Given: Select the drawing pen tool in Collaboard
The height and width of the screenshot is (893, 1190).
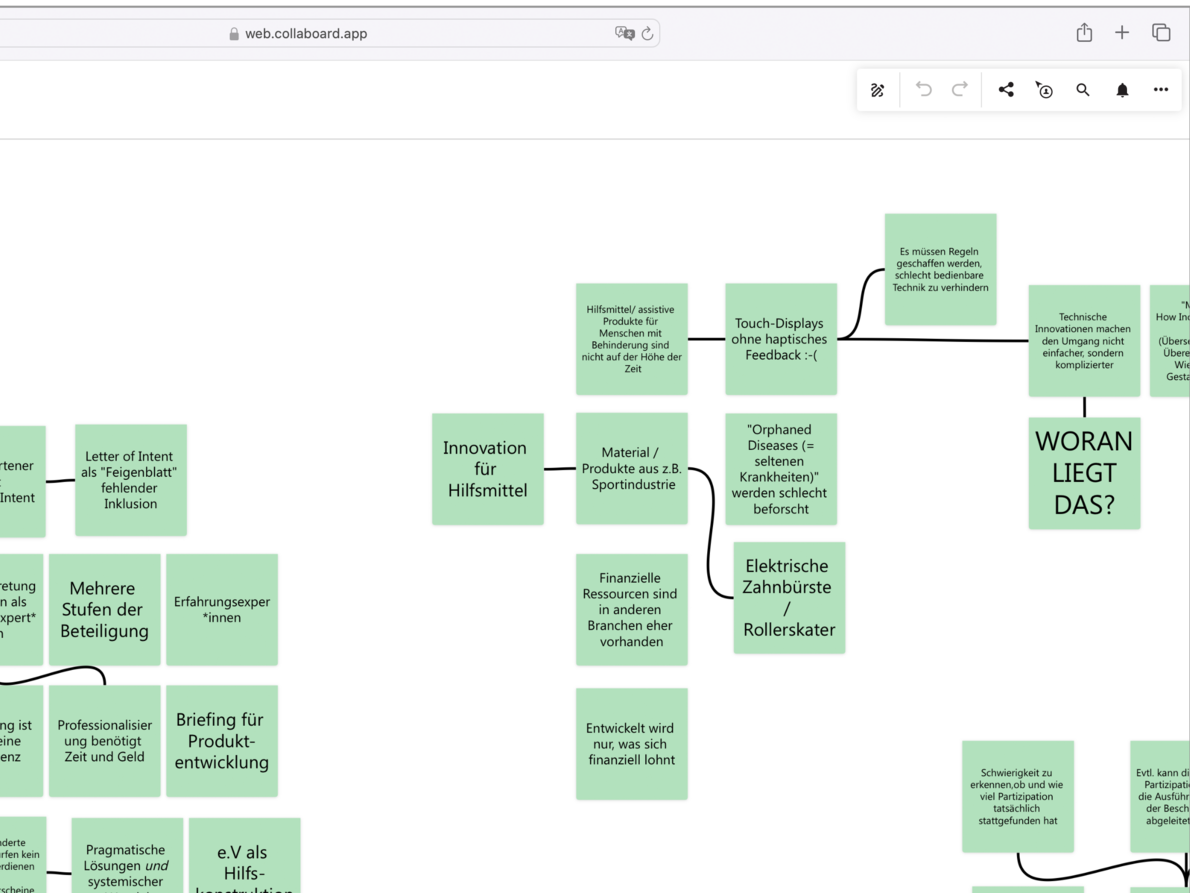Looking at the screenshot, I should click(877, 90).
